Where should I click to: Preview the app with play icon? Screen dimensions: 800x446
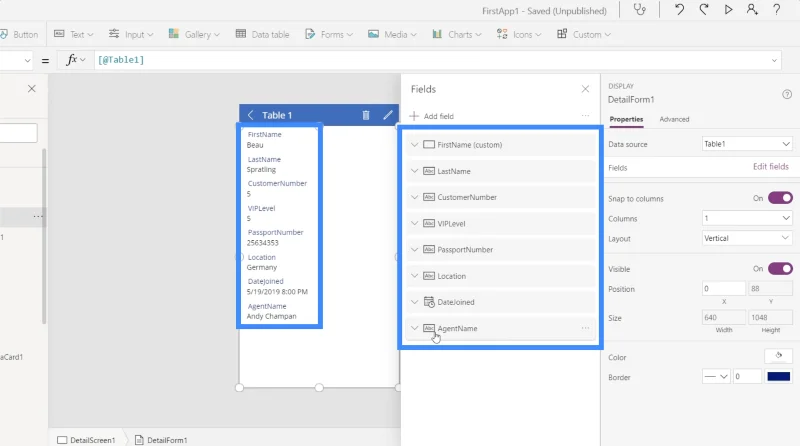click(x=728, y=10)
